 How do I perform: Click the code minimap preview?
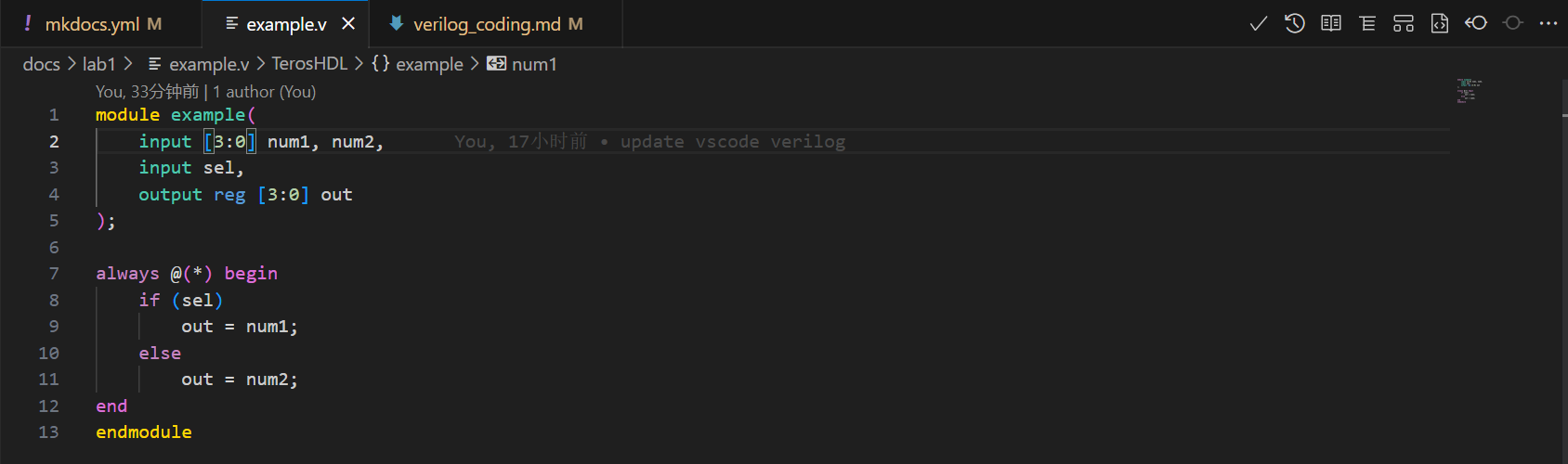coord(1469,91)
